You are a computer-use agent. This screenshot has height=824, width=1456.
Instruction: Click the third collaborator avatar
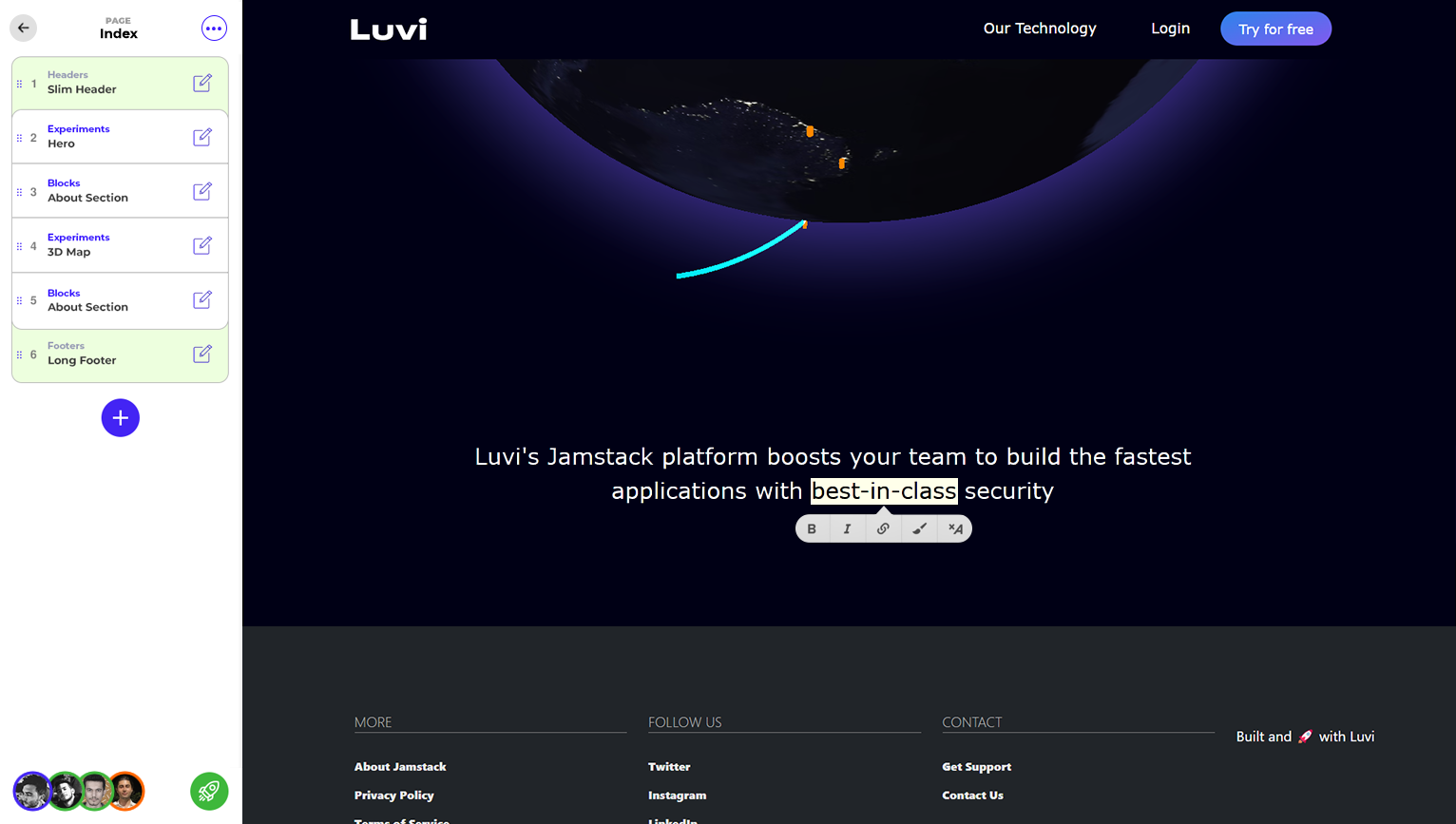(95, 791)
